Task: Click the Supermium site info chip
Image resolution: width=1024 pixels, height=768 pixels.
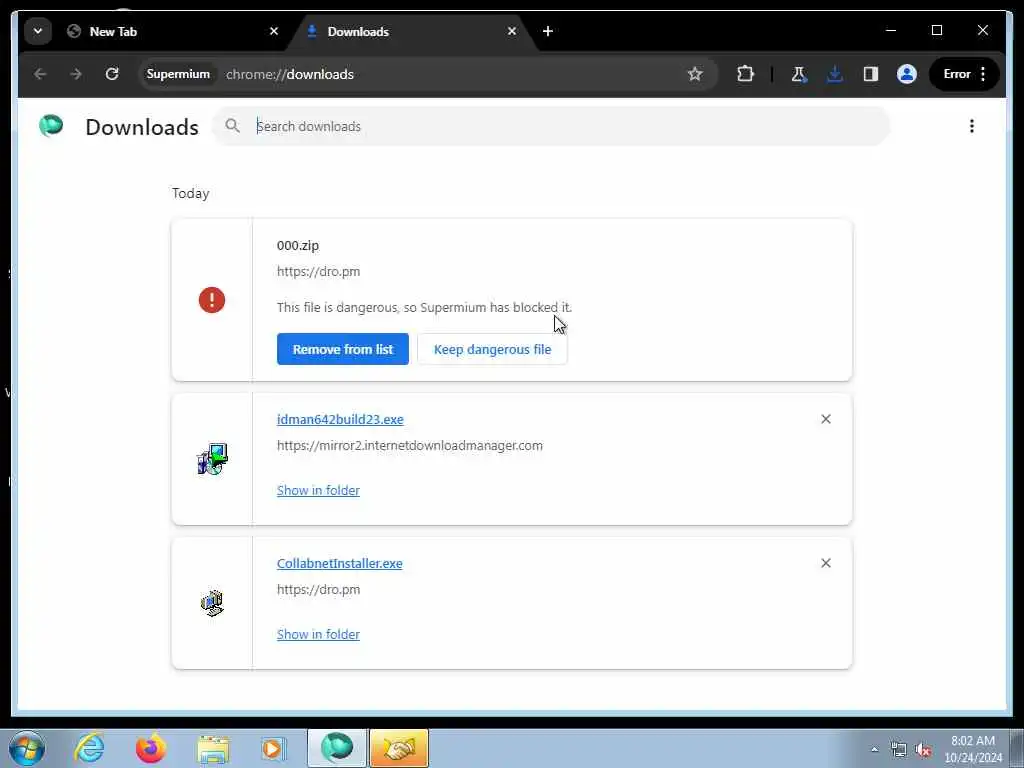Action: tap(178, 74)
